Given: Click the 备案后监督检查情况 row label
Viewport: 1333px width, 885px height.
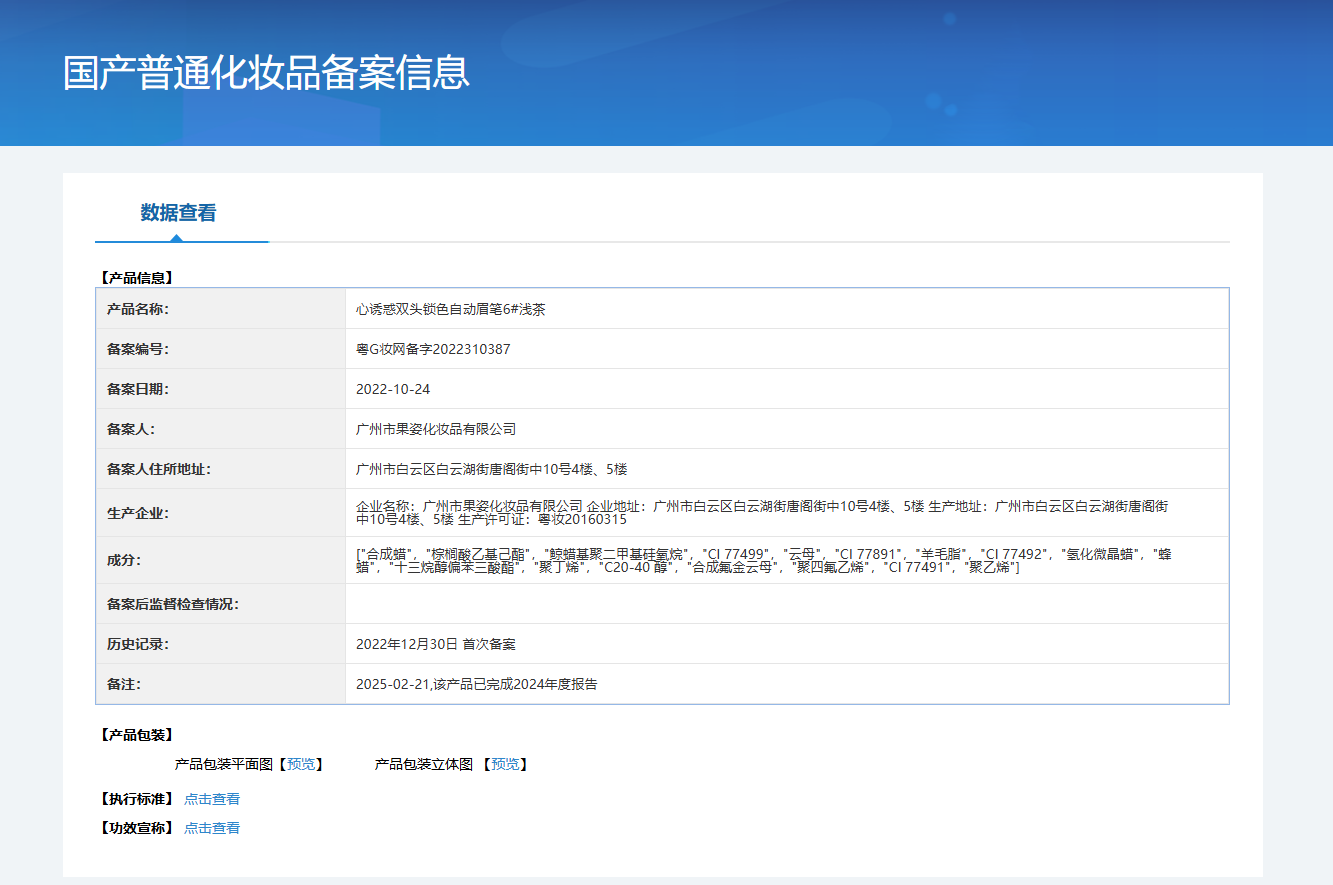Looking at the screenshot, I should 173,604.
